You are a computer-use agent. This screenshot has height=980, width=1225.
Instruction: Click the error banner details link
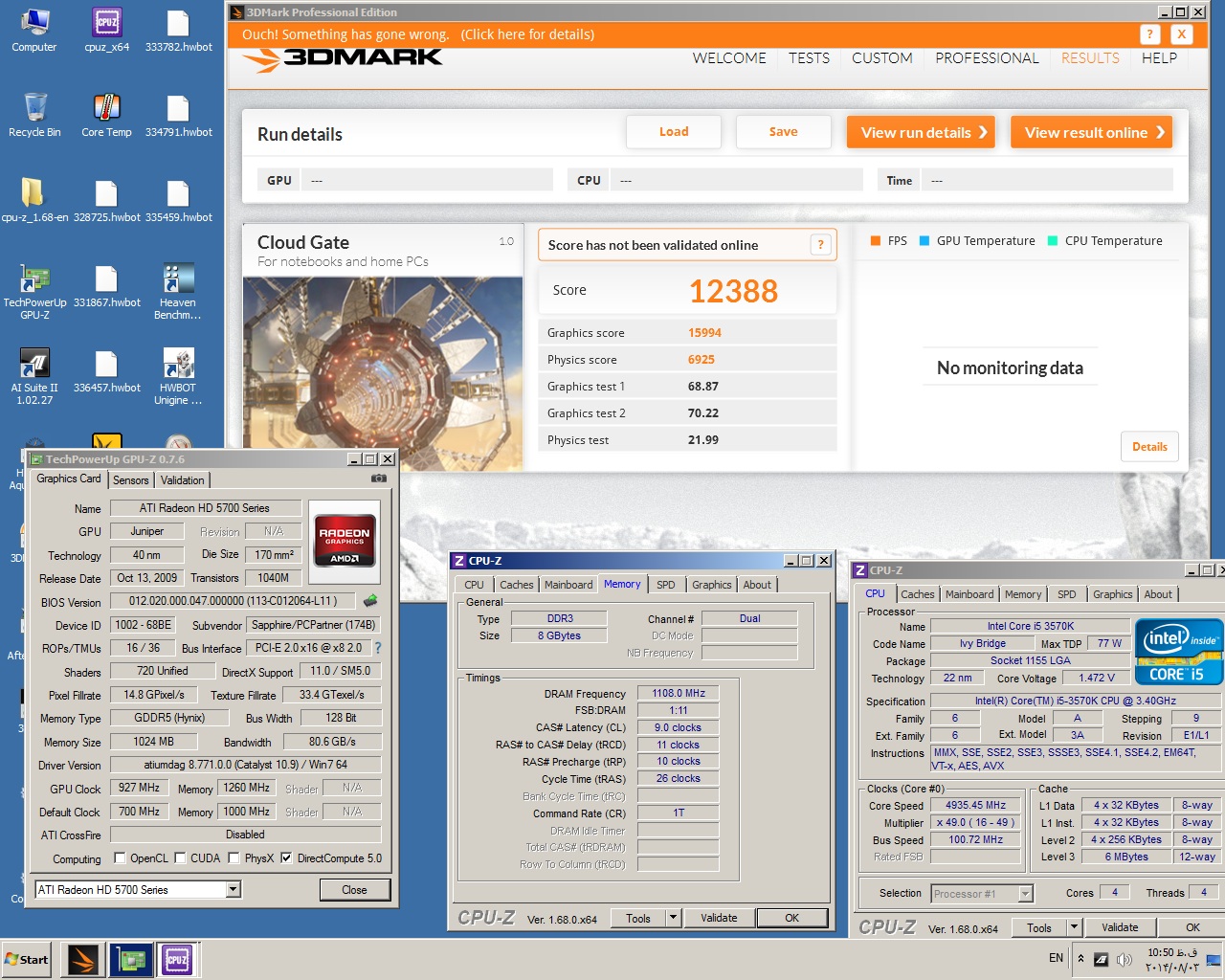coord(527,34)
